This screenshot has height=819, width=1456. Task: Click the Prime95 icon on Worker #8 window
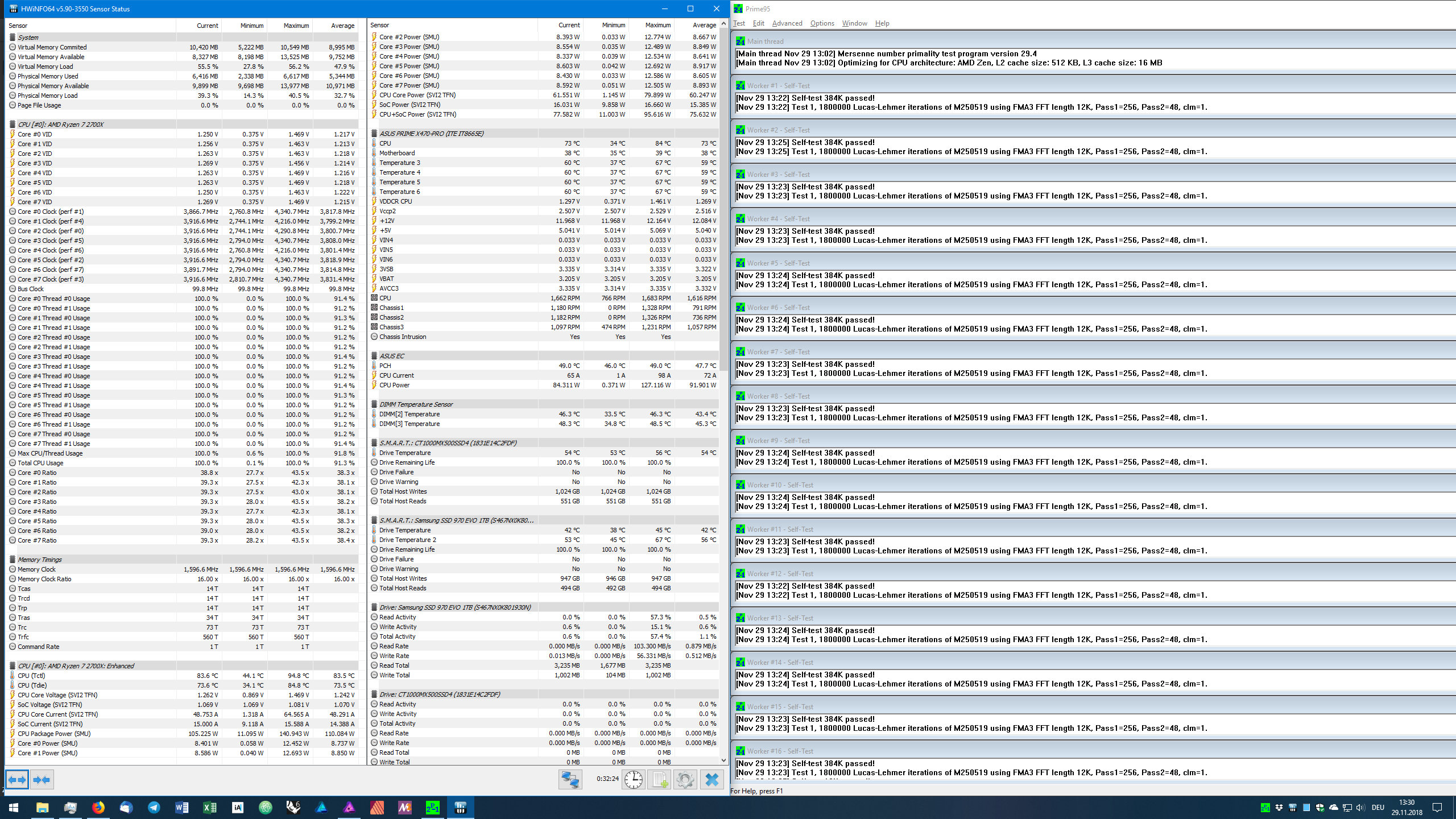(741, 396)
